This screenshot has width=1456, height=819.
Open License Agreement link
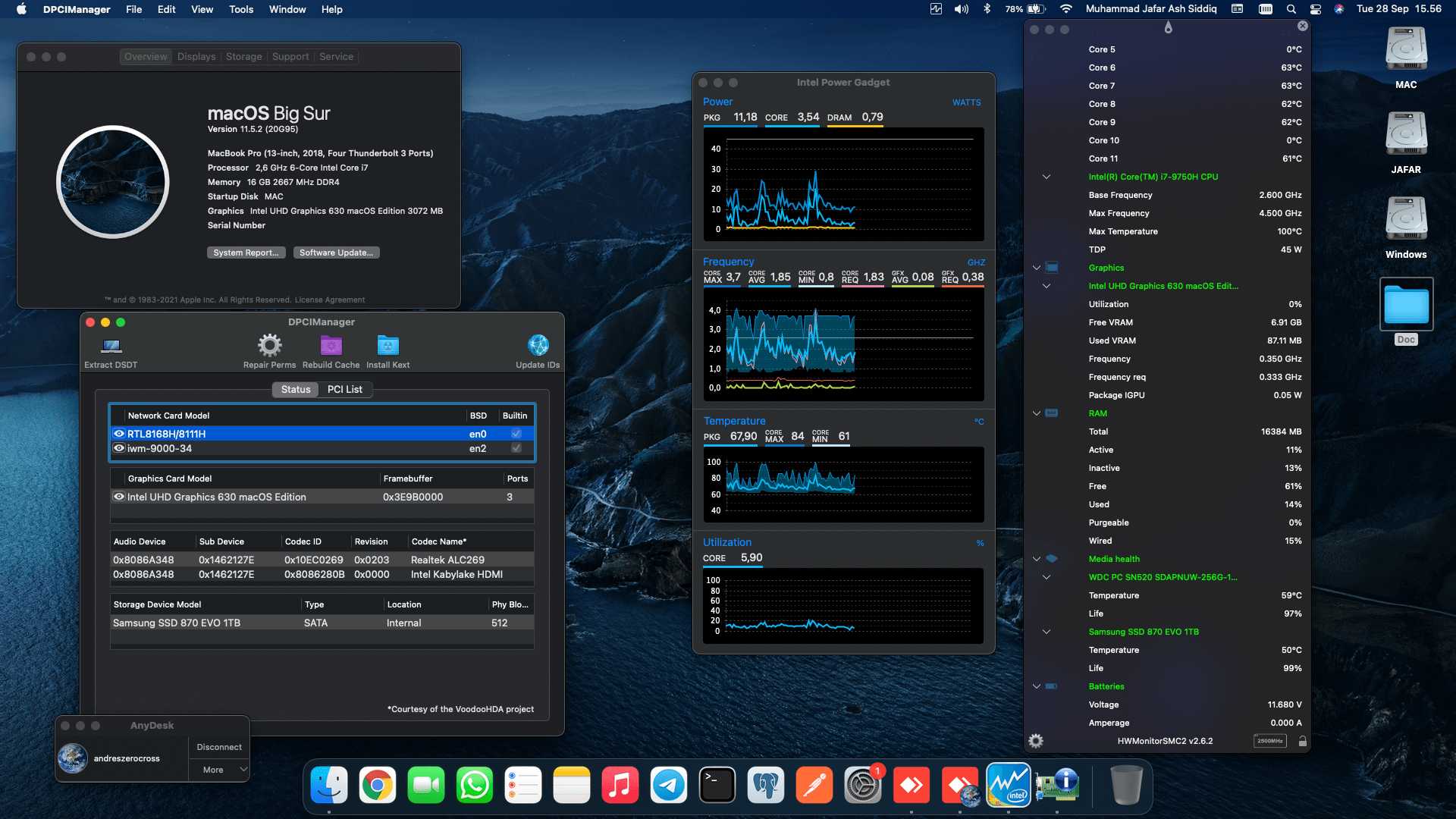tap(330, 300)
